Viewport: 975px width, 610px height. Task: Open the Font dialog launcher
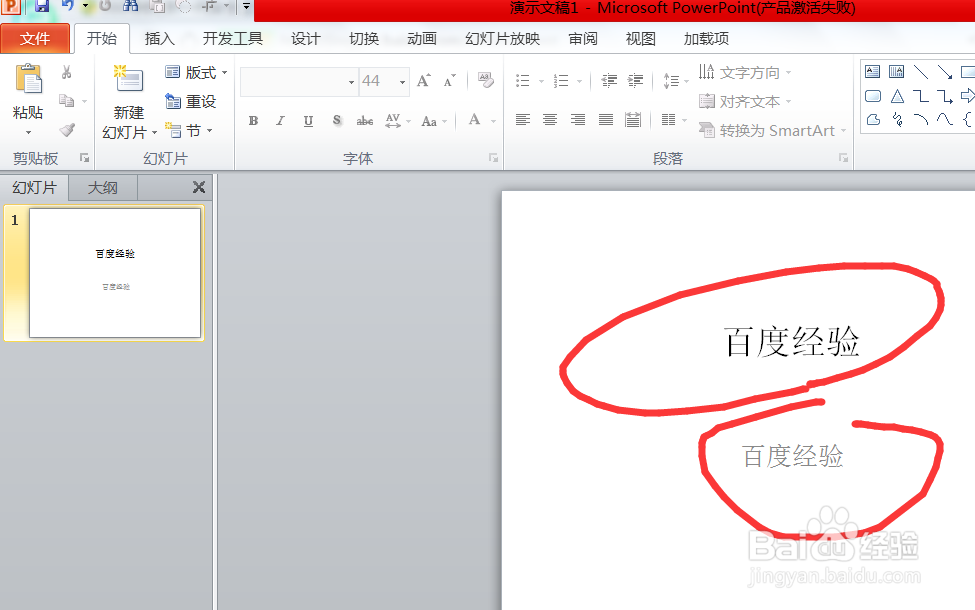(493, 158)
